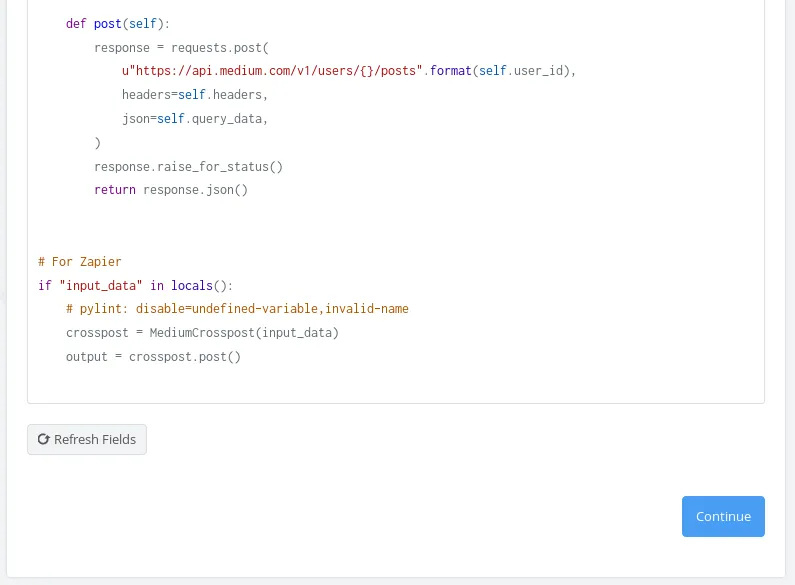Image resolution: width=795 pixels, height=585 pixels.
Task: Click the line 'json=self.query_data,'
Action: 195,119
